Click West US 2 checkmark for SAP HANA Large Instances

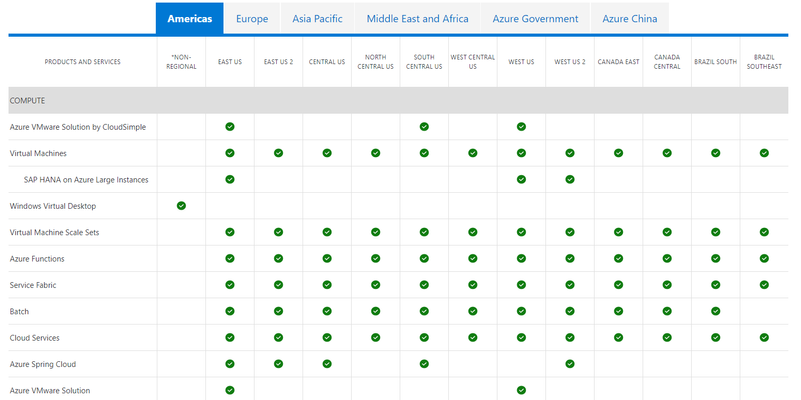click(570, 179)
